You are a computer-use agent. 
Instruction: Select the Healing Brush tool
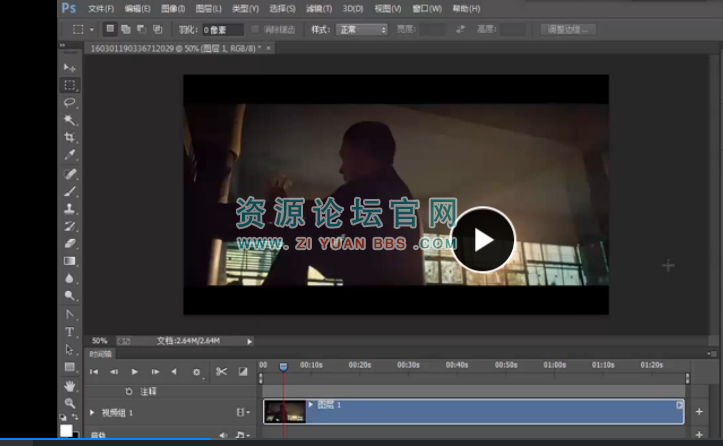[70, 174]
